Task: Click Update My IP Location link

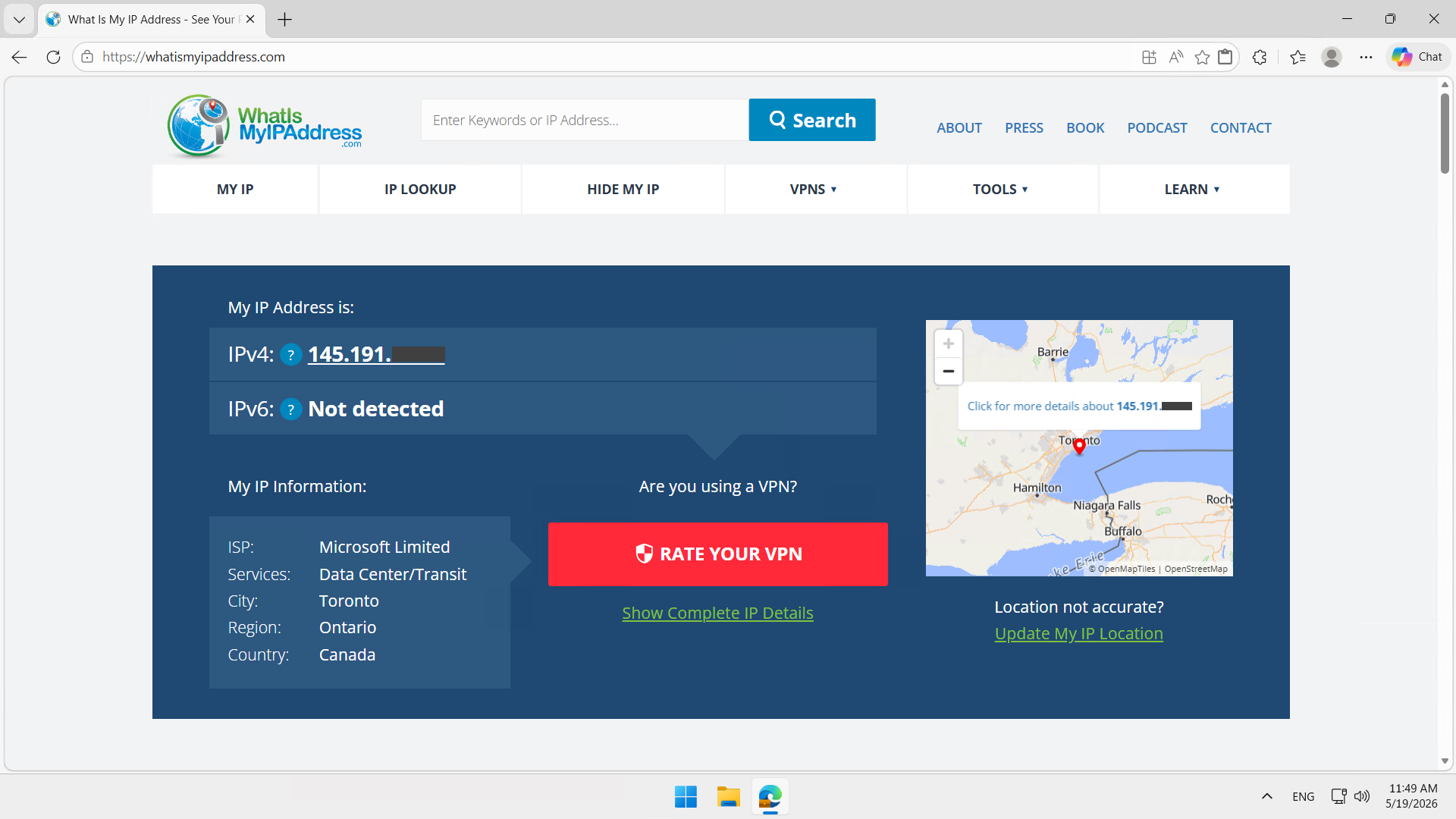Action: pyautogui.click(x=1079, y=634)
